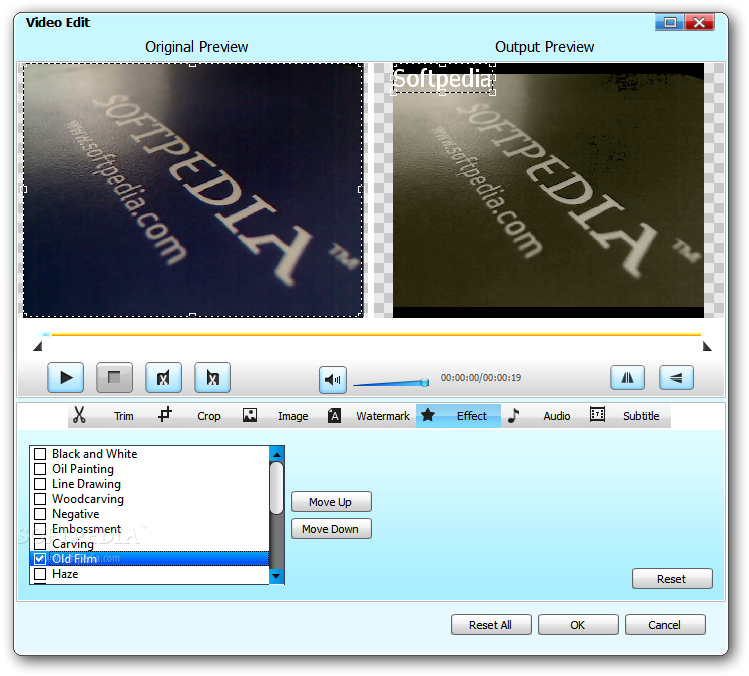Enable the Black and White effect
Image resolution: width=749 pixels, height=676 pixels.
[x=40, y=454]
